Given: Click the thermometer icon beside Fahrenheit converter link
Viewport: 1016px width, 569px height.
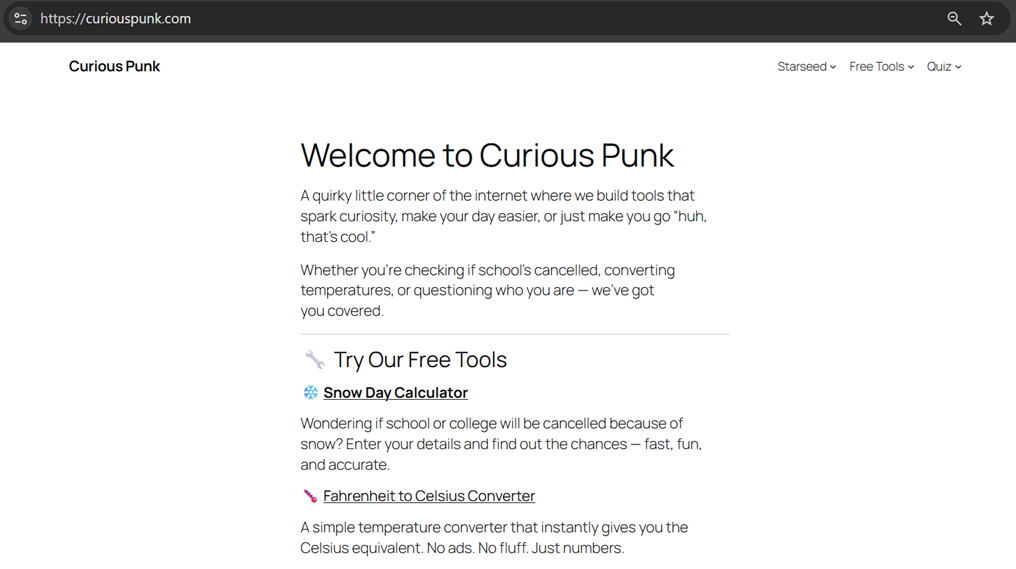Looking at the screenshot, I should 310,496.
